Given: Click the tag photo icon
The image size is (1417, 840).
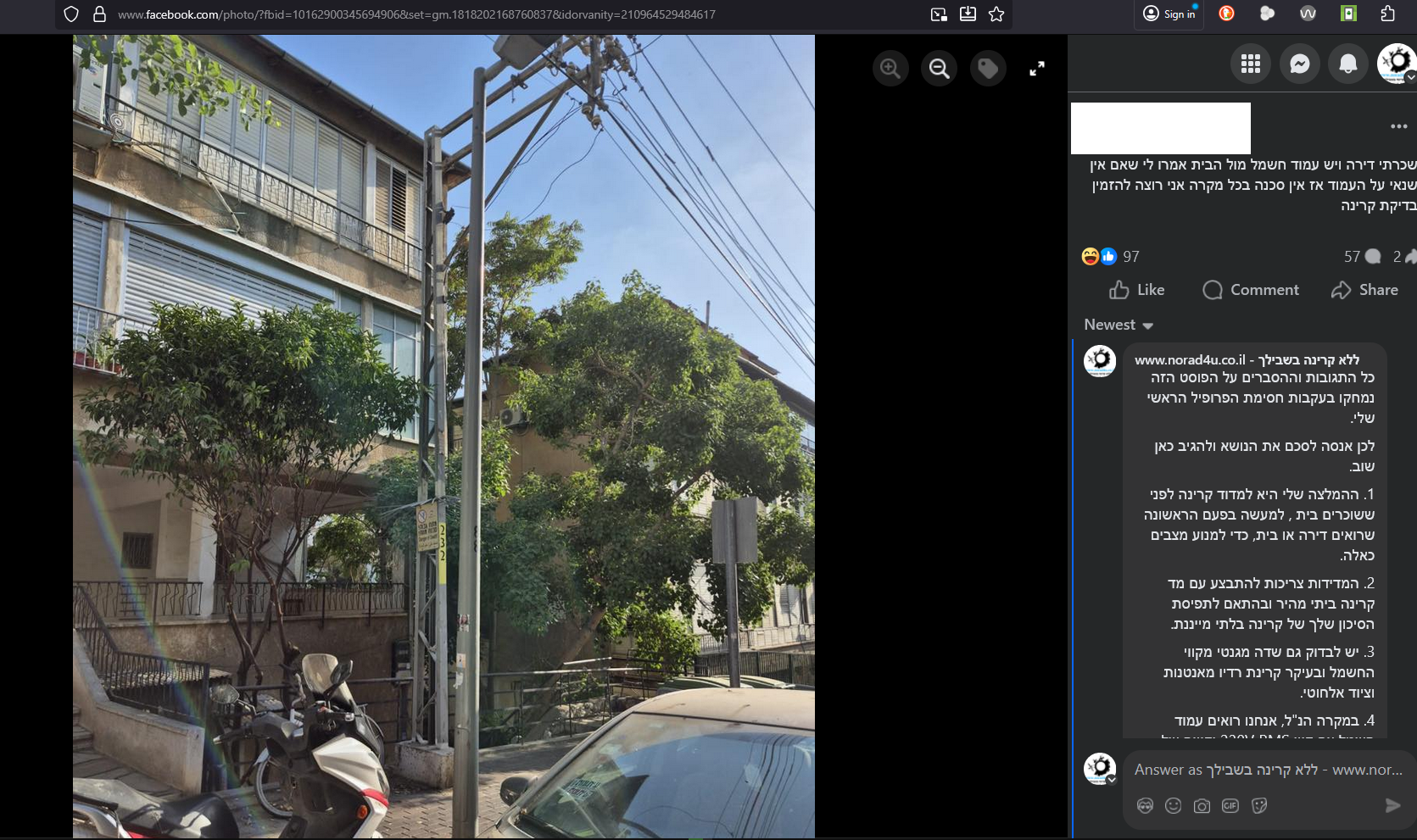Looking at the screenshot, I should point(988,69).
